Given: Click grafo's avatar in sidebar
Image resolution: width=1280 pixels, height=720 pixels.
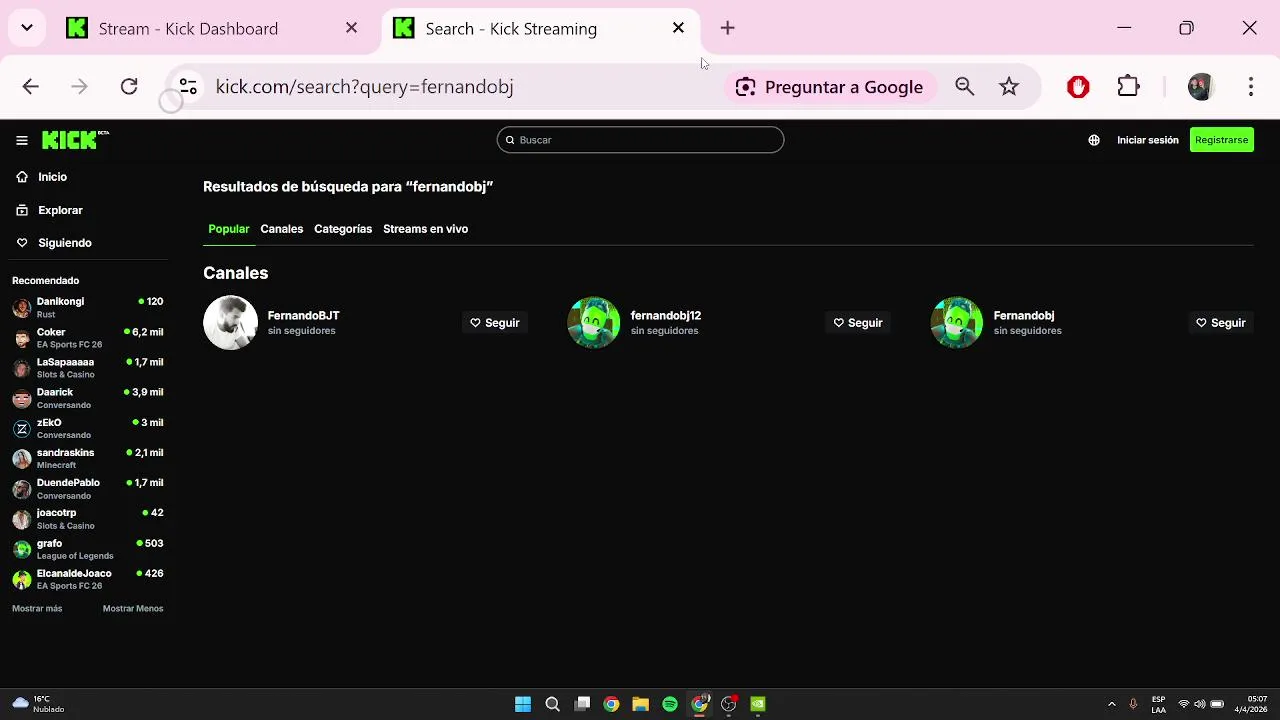Looking at the screenshot, I should click(22, 549).
